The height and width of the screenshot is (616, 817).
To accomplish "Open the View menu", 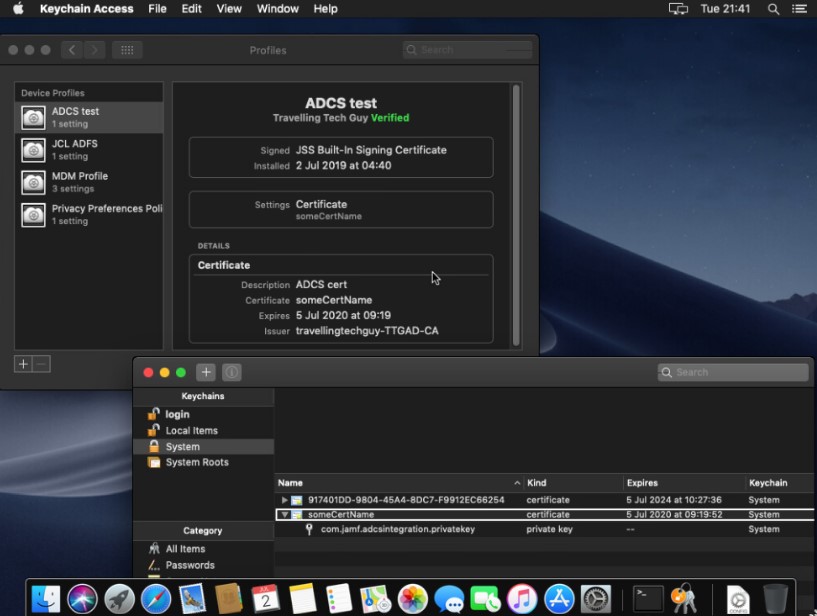I will (x=229, y=9).
